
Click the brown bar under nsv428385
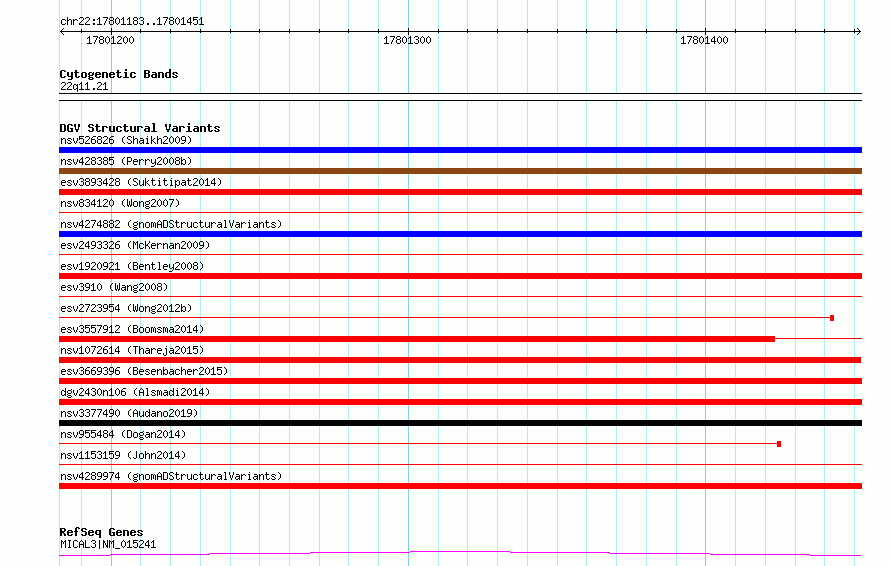(x=460, y=171)
